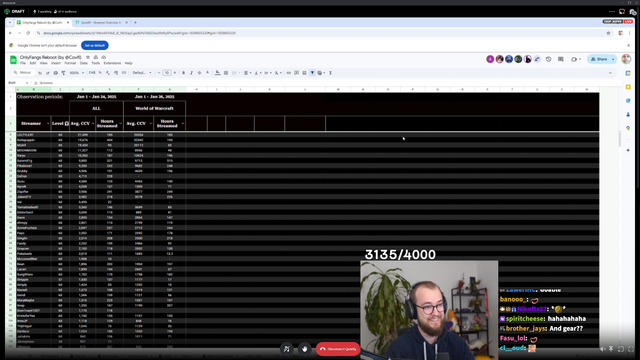Format as percent button
640x360 pixels.
click(x=100, y=73)
